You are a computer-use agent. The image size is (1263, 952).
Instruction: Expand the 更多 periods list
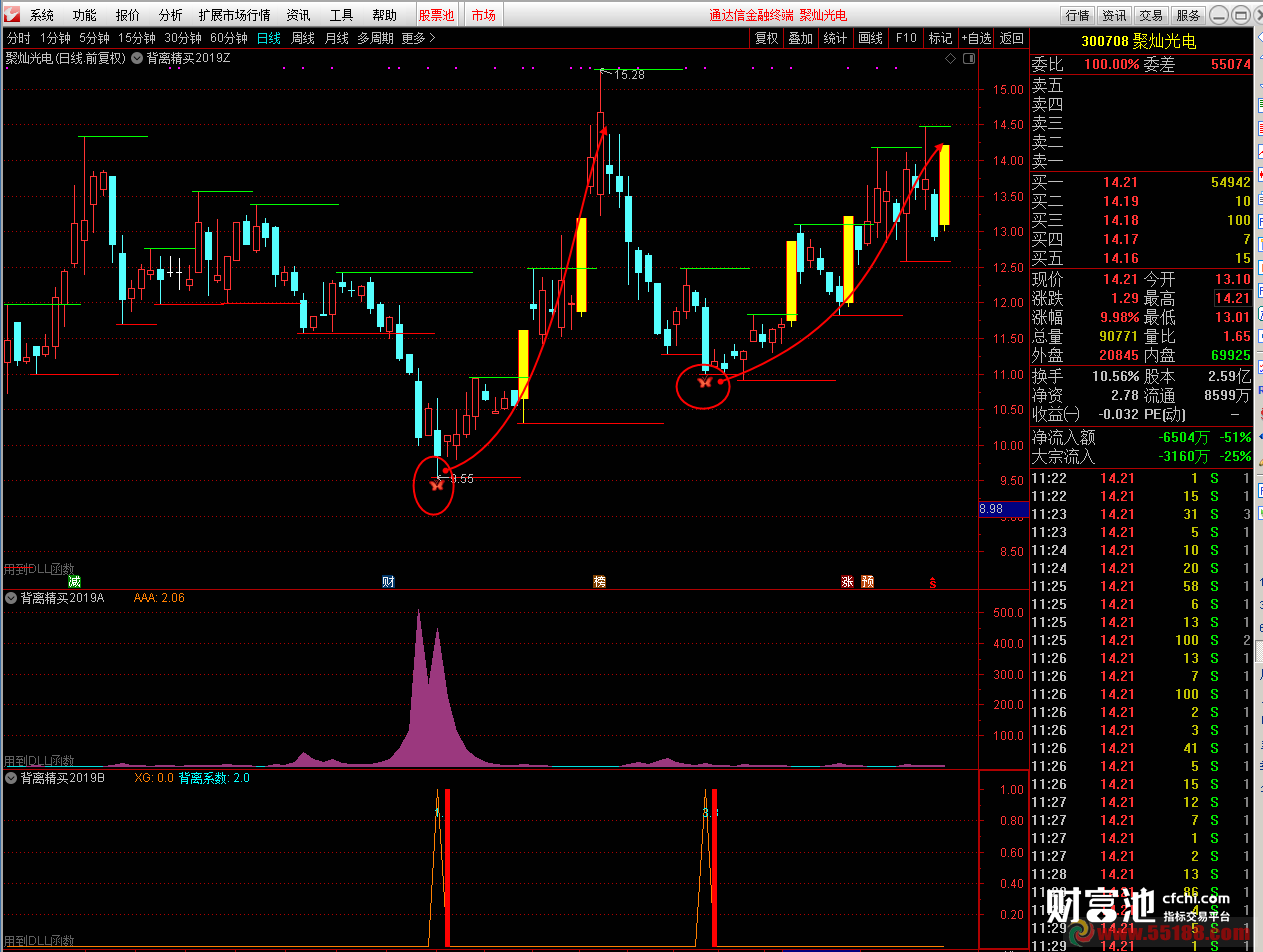pyautogui.click(x=418, y=38)
